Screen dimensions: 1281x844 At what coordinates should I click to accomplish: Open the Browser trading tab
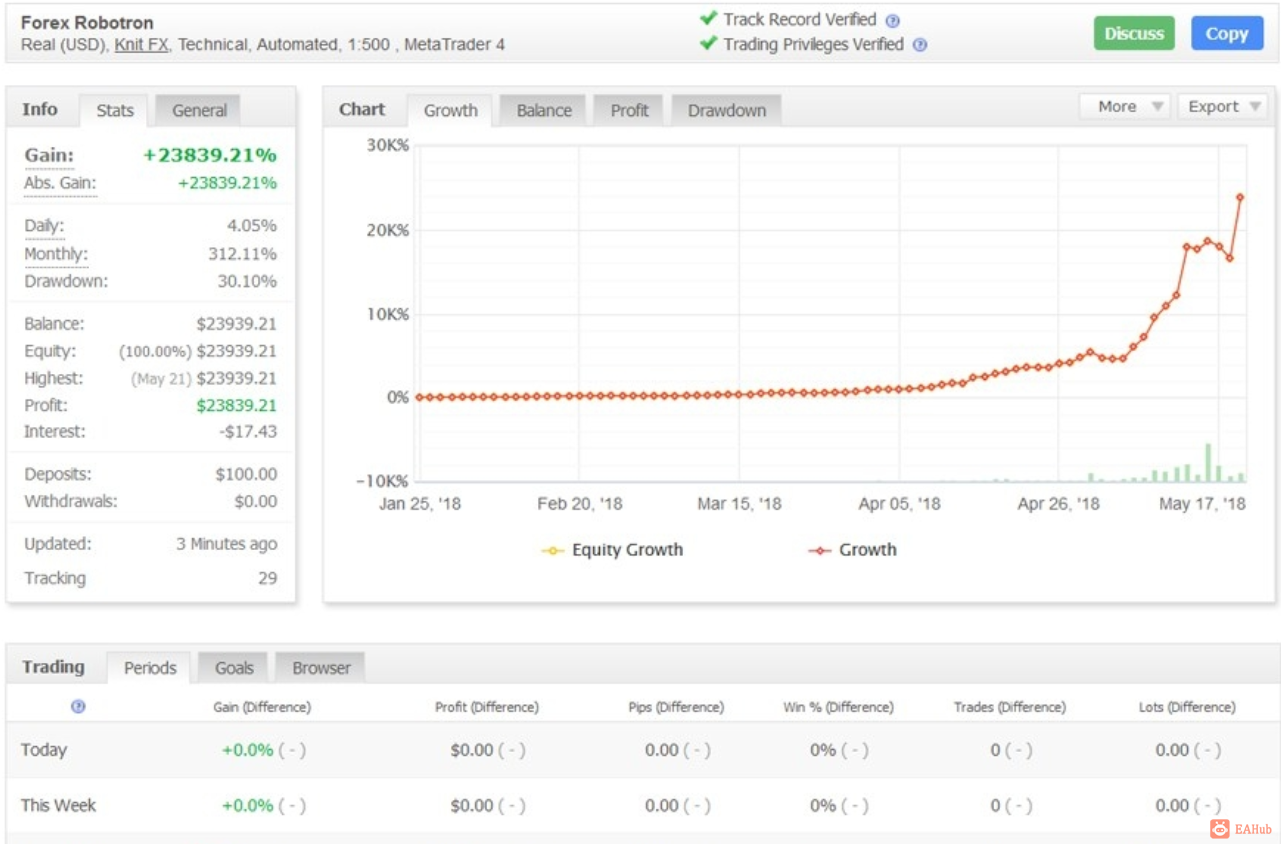coord(321,668)
